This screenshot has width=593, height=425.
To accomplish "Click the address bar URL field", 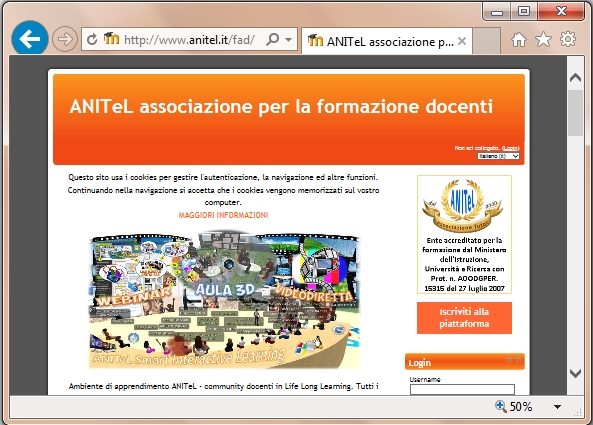I will point(189,39).
